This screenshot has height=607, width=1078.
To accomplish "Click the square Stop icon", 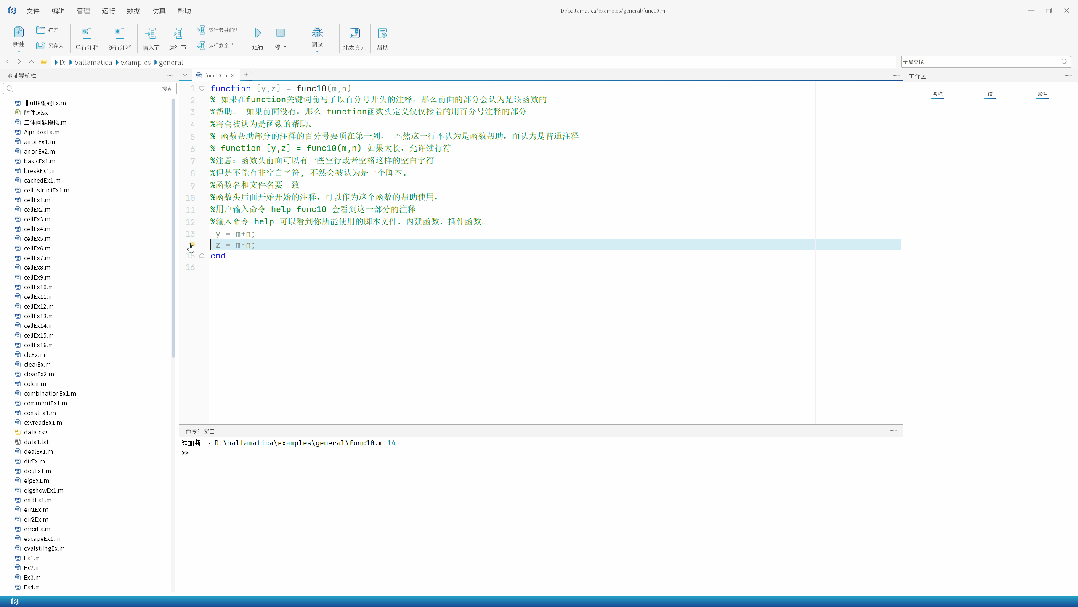I will [281, 34].
